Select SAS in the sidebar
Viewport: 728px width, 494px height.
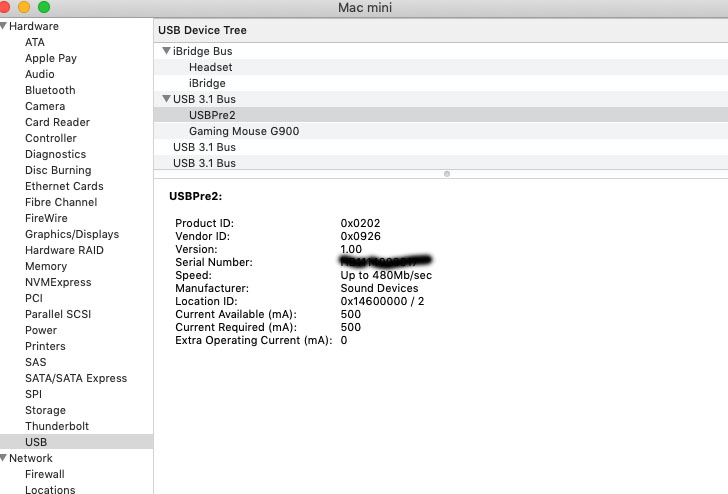(x=35, y=362)
